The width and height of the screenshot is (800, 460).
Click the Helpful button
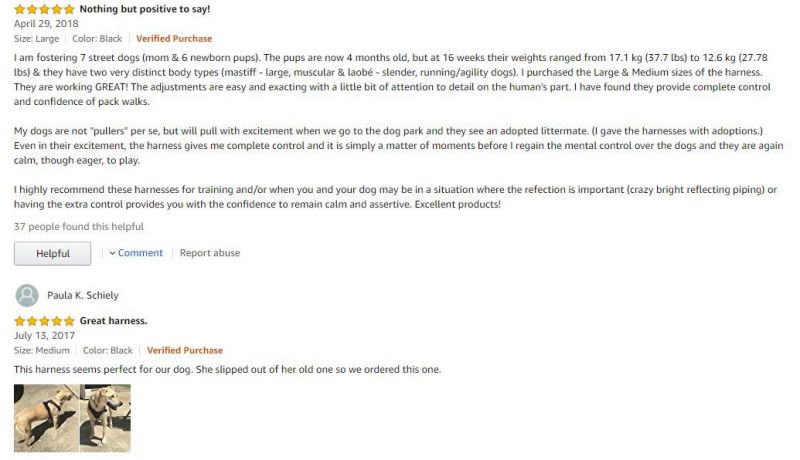tap(53, 253)
